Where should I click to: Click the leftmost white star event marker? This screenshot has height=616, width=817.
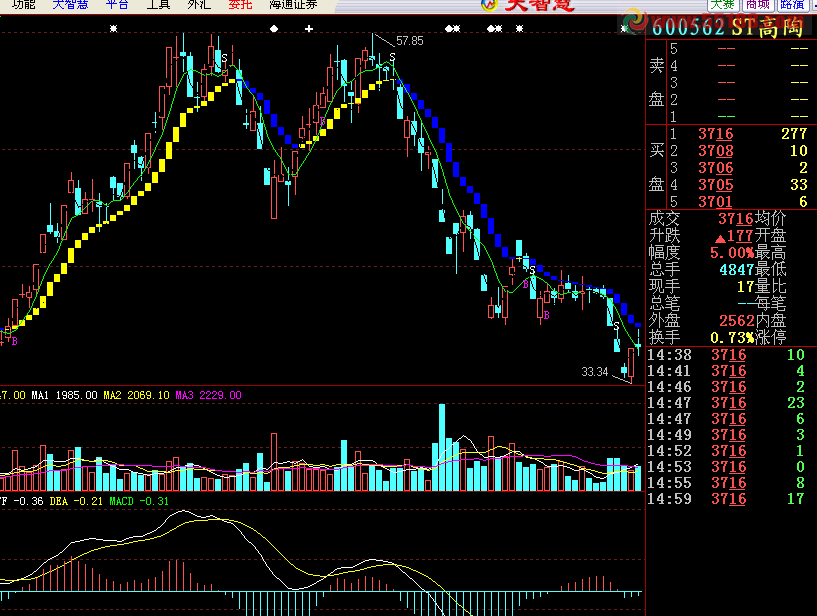tap(113, 29)
